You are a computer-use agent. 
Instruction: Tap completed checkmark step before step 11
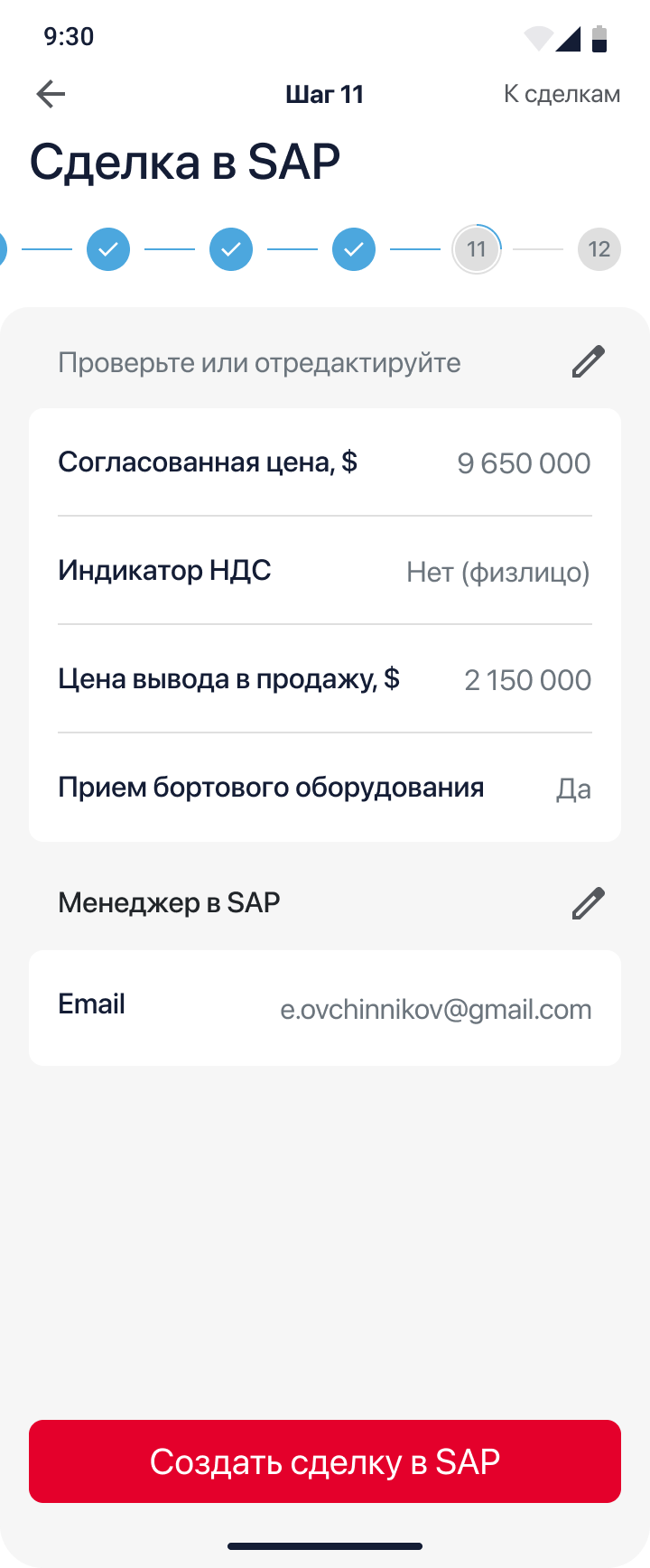click(354, 249)
